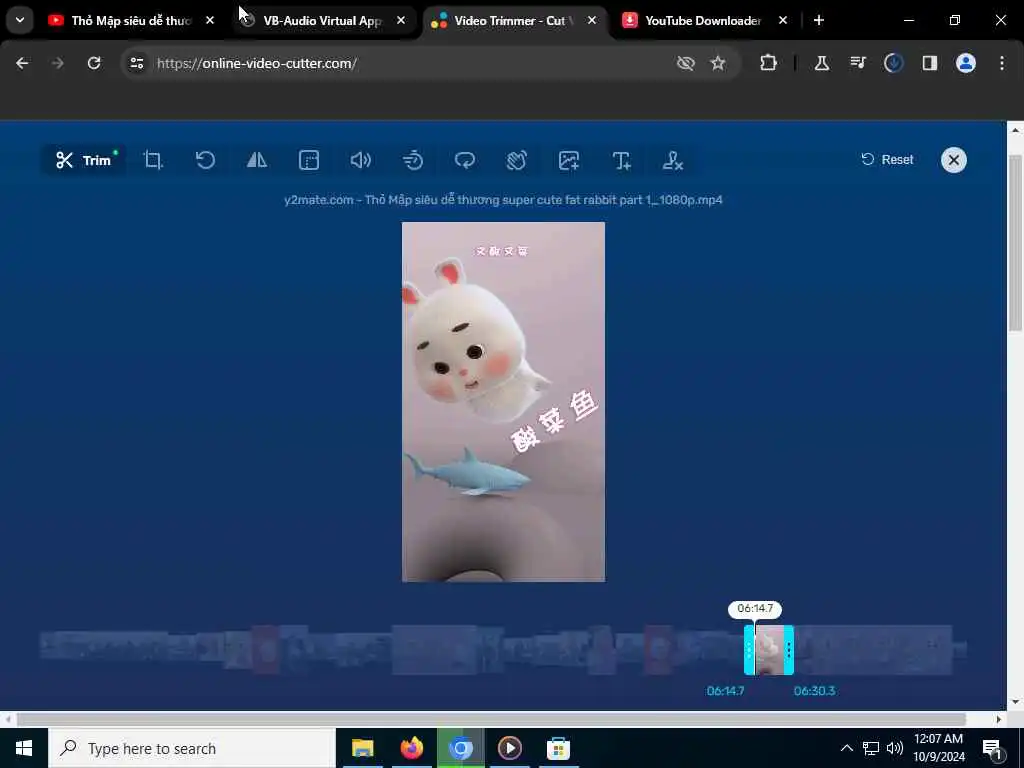Open the Microsoft Store taskbar icon
Image resolution: width=1024 pixels, height=768 pixels.
[x=558, y=748]
